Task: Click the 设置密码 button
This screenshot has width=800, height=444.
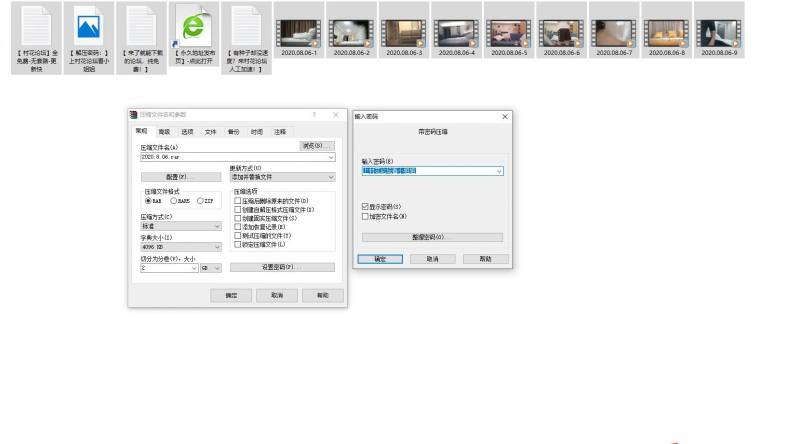Action: point(282,267)
